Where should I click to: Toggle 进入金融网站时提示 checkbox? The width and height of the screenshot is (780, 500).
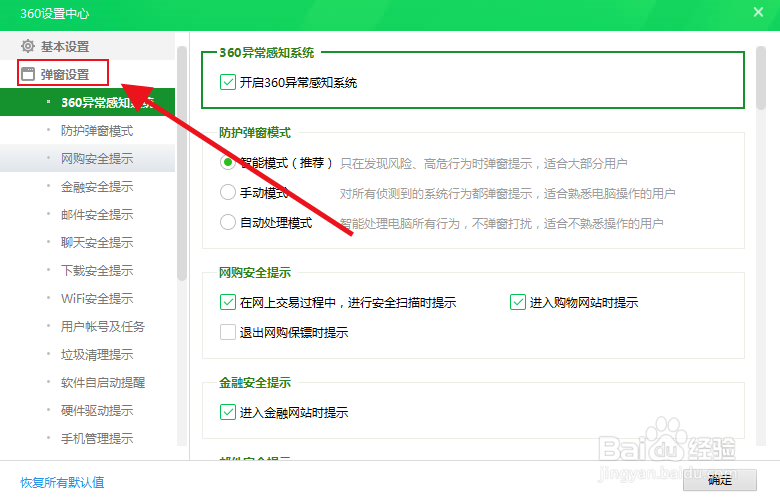pyautogui.click(x=227, y=412)
